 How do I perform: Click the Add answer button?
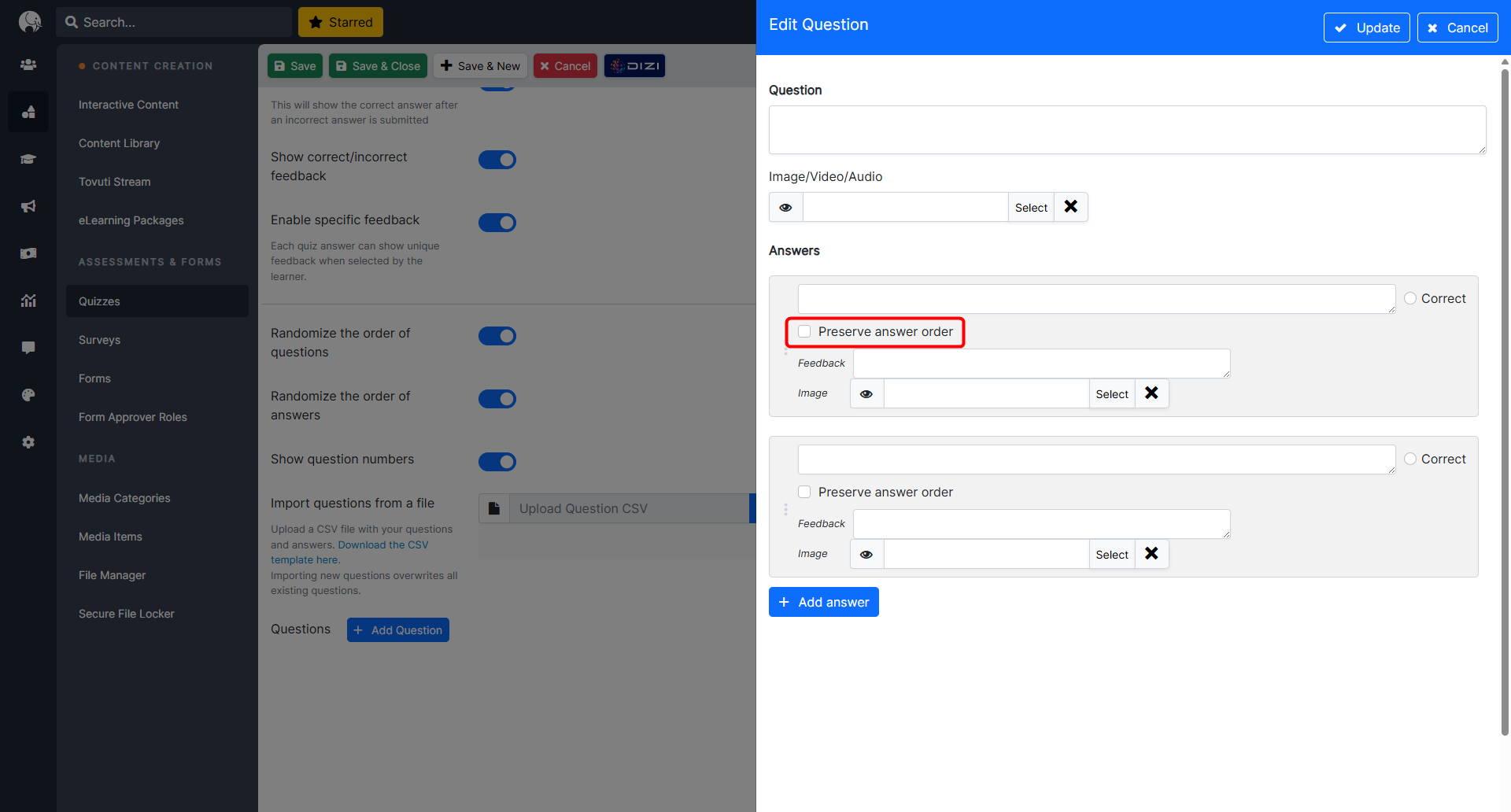823,602
